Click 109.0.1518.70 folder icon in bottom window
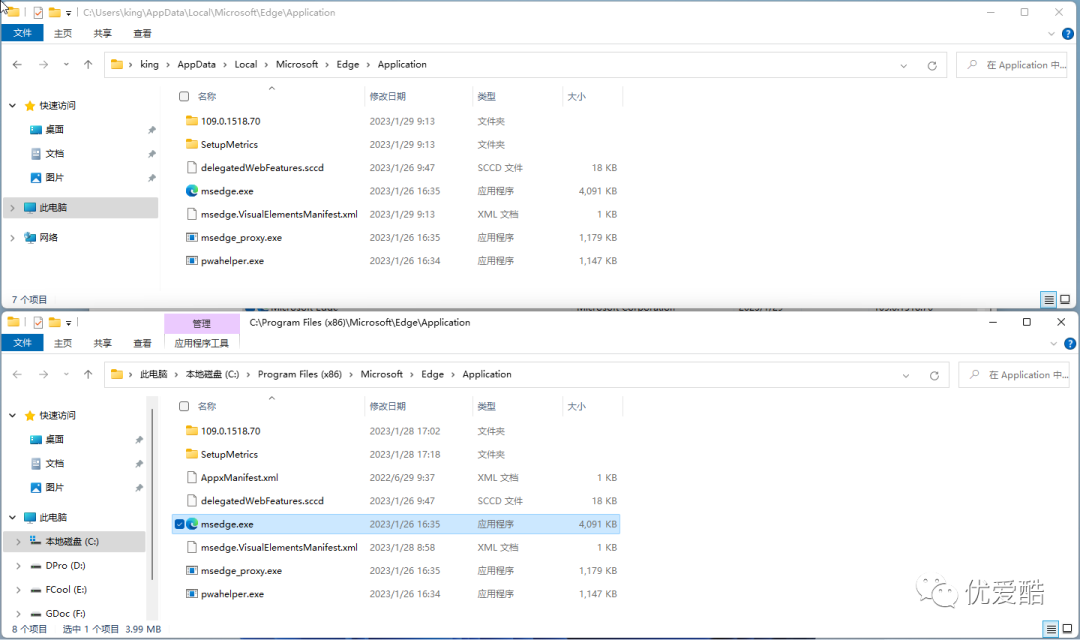 point(191,431)
